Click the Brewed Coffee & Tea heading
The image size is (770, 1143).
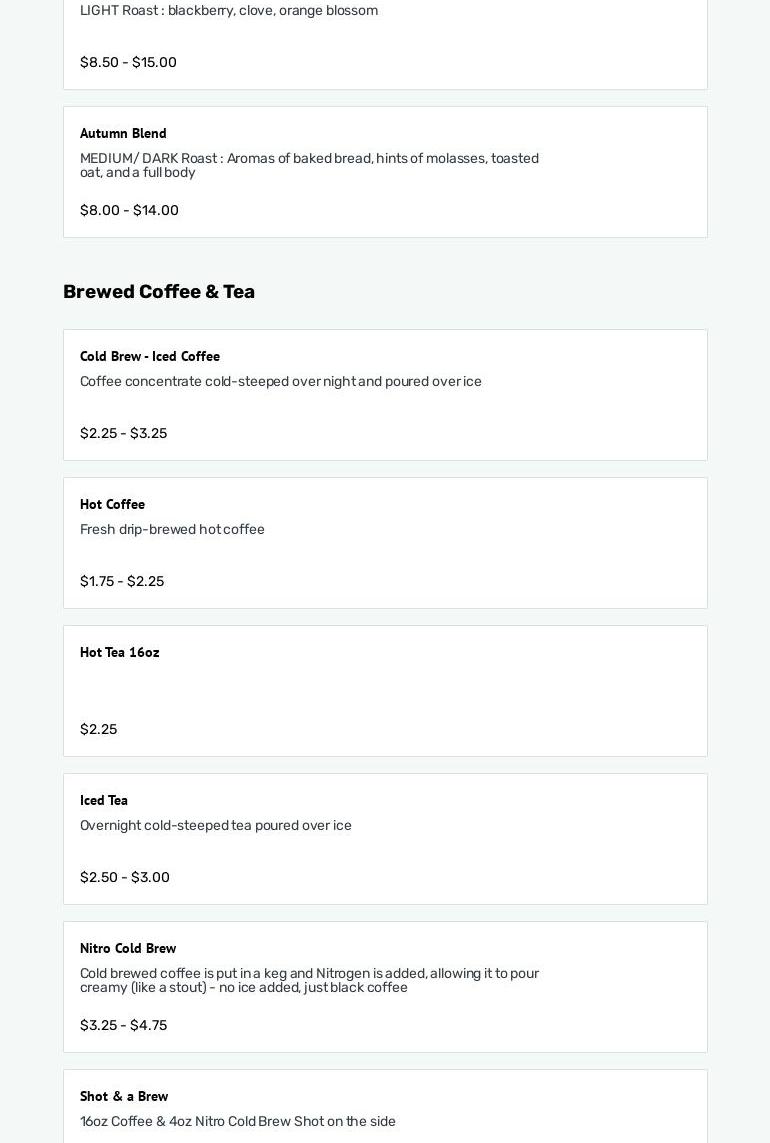(x=159, y=292)
